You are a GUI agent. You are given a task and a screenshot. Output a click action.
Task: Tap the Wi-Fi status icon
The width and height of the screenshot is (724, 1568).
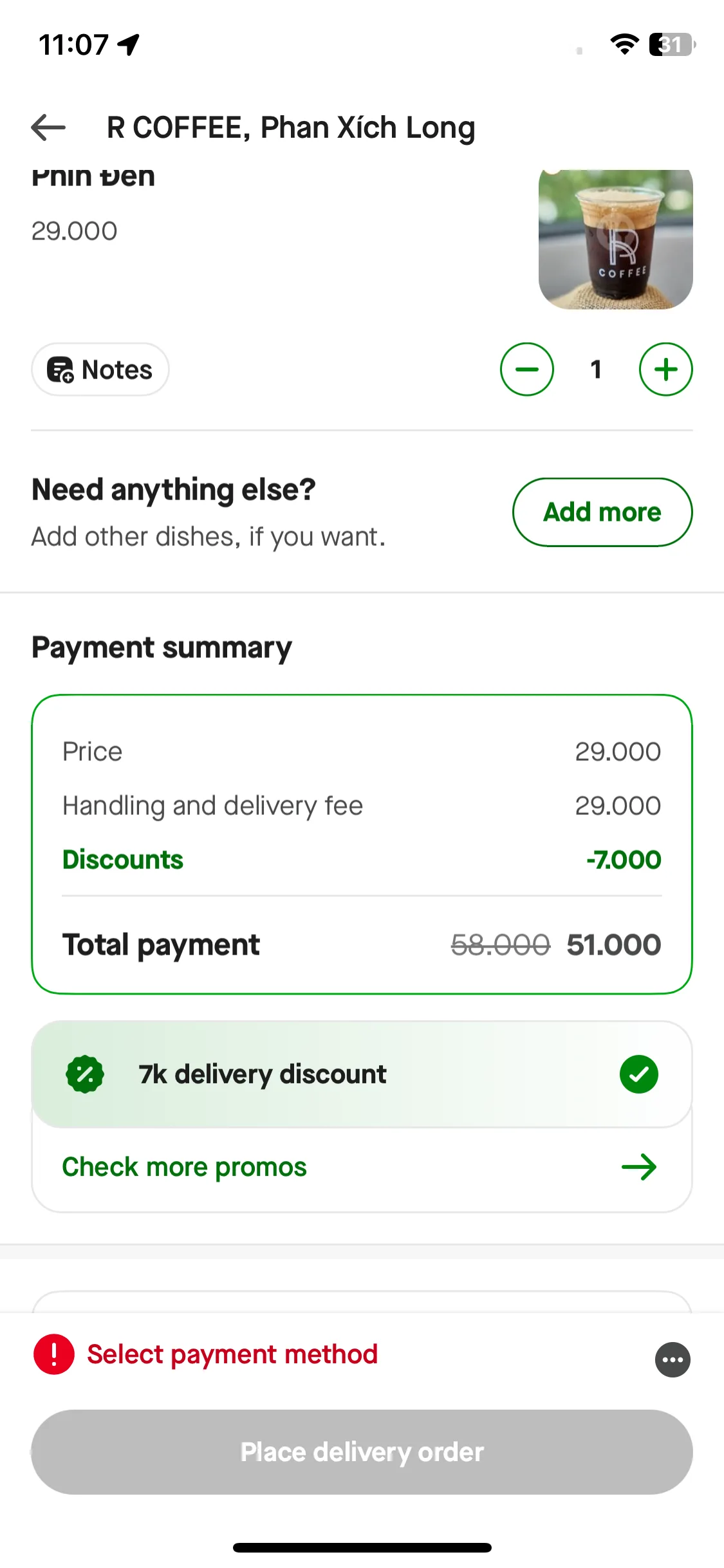point(624,44)
